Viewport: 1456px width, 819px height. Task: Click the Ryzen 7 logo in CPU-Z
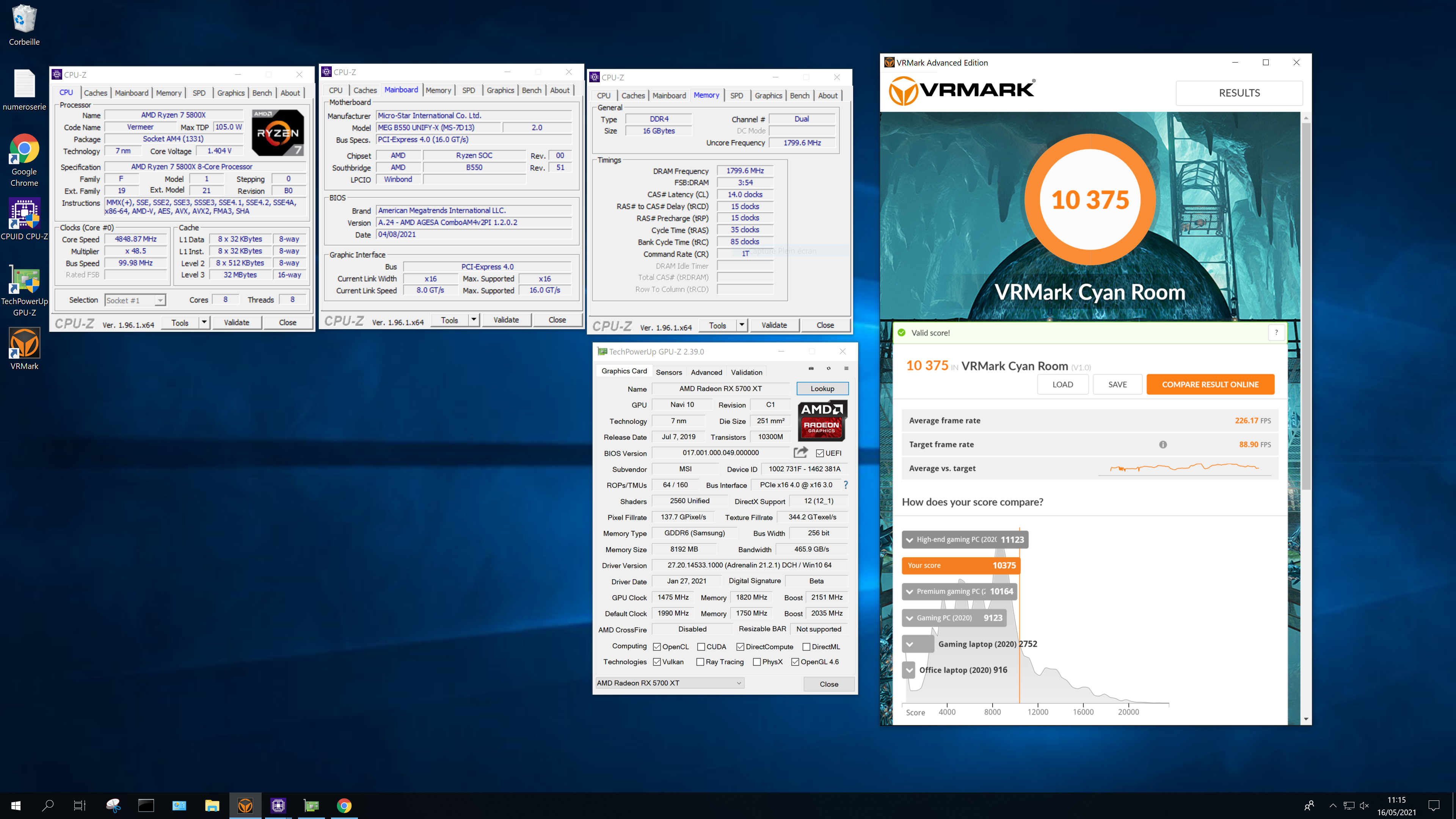(x=278, y=133)
